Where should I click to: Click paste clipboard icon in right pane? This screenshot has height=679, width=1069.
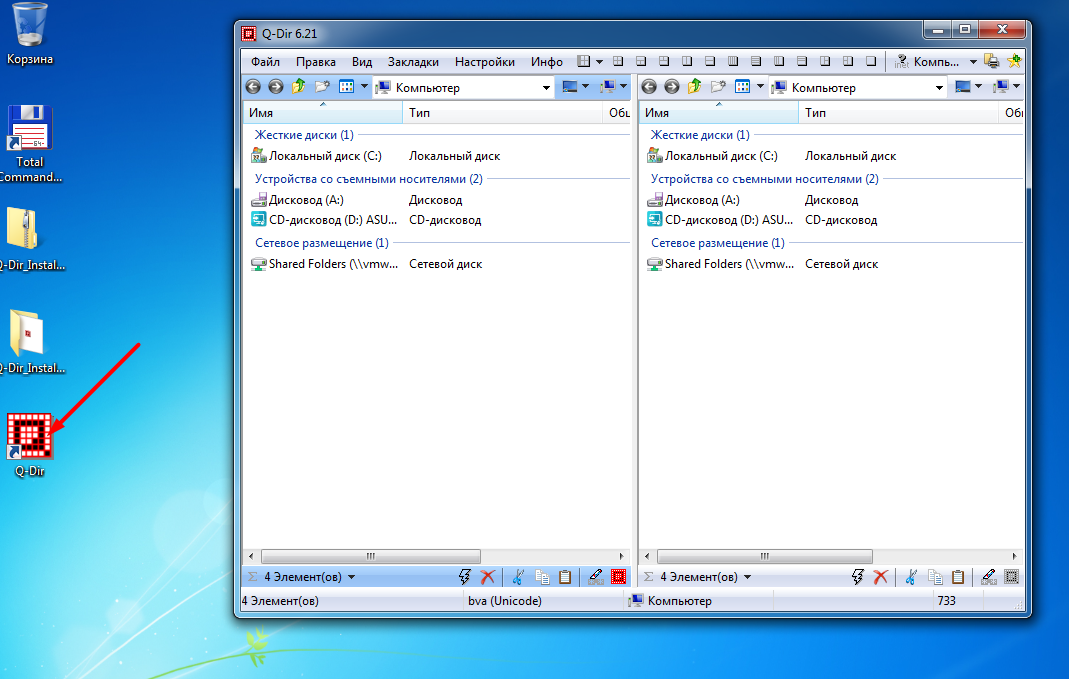959,577
